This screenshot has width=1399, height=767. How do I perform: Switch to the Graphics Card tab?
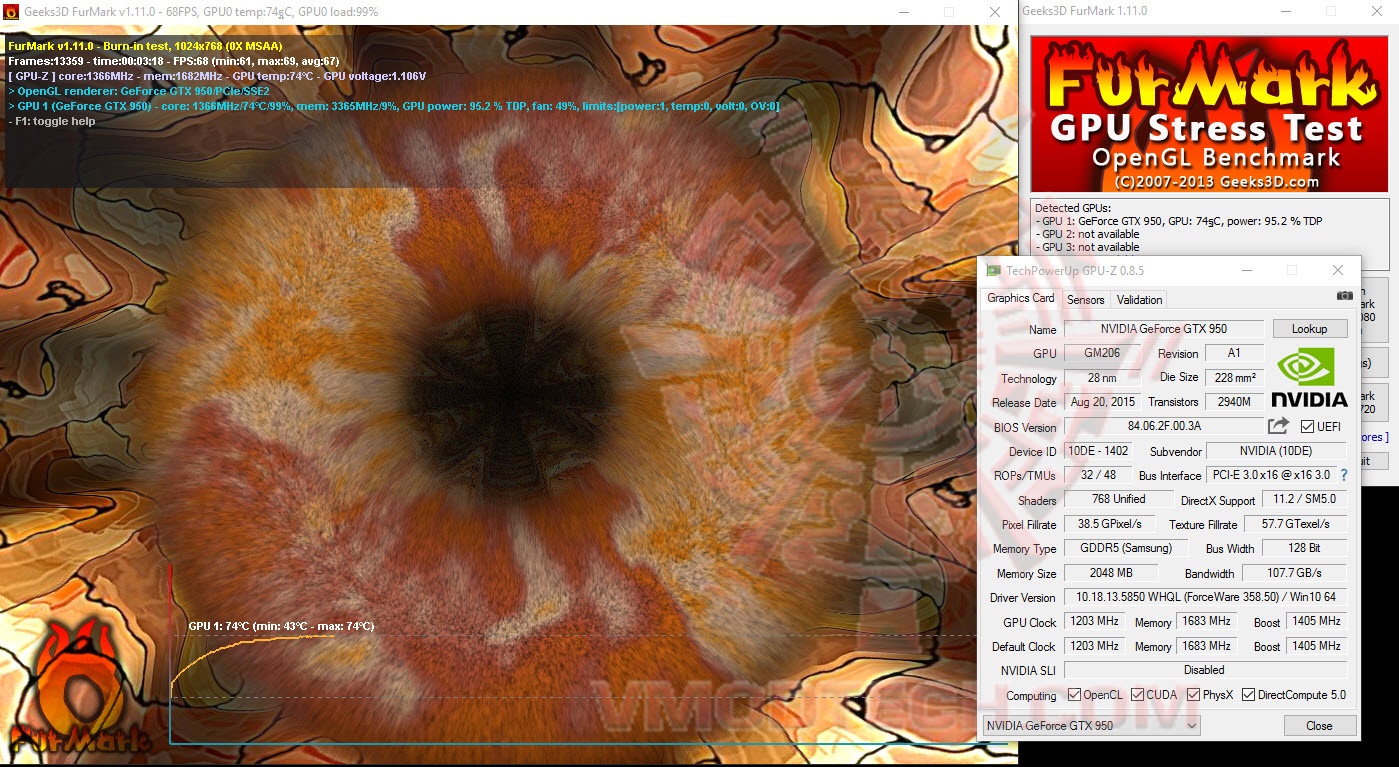1020,298
